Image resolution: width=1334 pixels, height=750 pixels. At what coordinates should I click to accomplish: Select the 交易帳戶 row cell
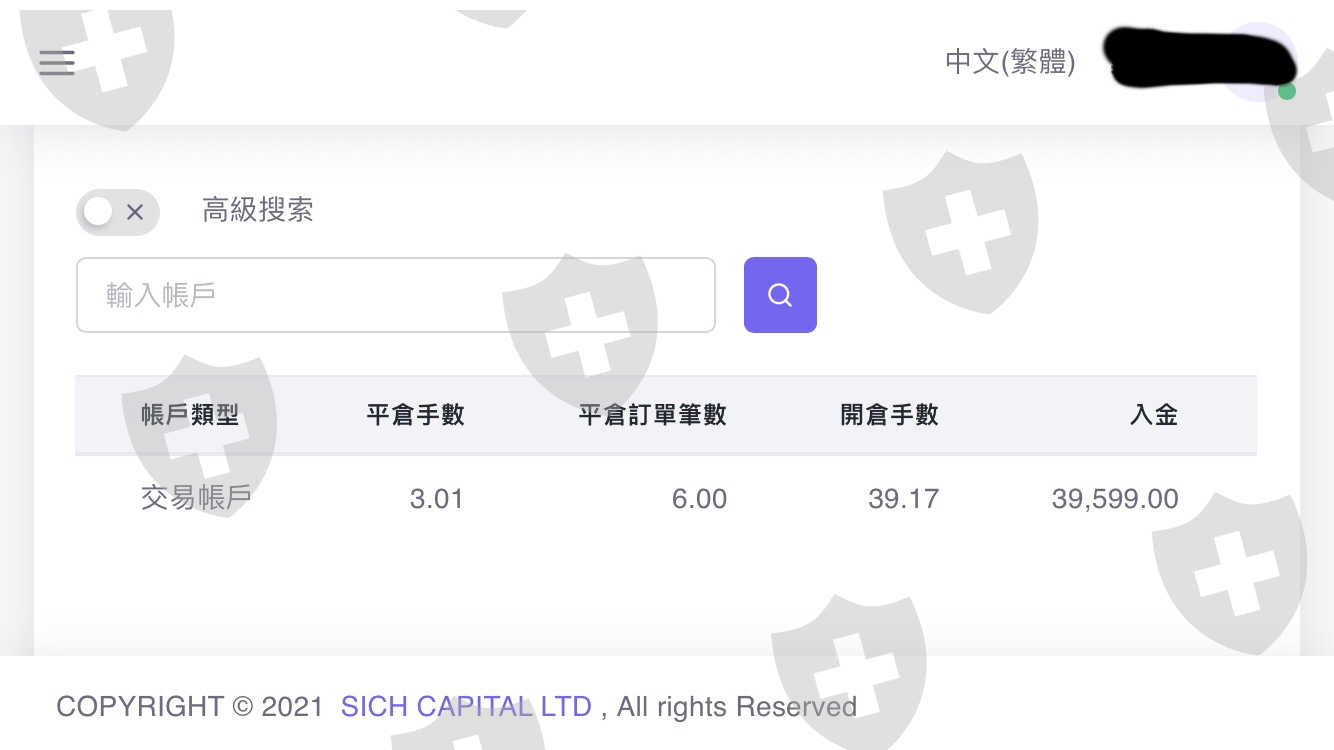196,498
